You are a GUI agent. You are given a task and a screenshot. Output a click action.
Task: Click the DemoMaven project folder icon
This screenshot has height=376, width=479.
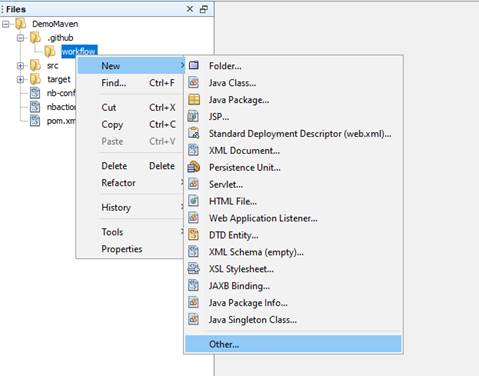(x=21, y=24)
